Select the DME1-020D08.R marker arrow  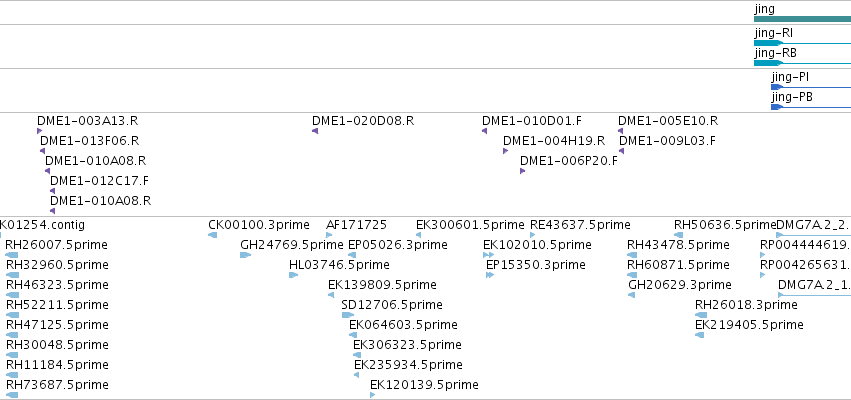click(x=315, y=131)
